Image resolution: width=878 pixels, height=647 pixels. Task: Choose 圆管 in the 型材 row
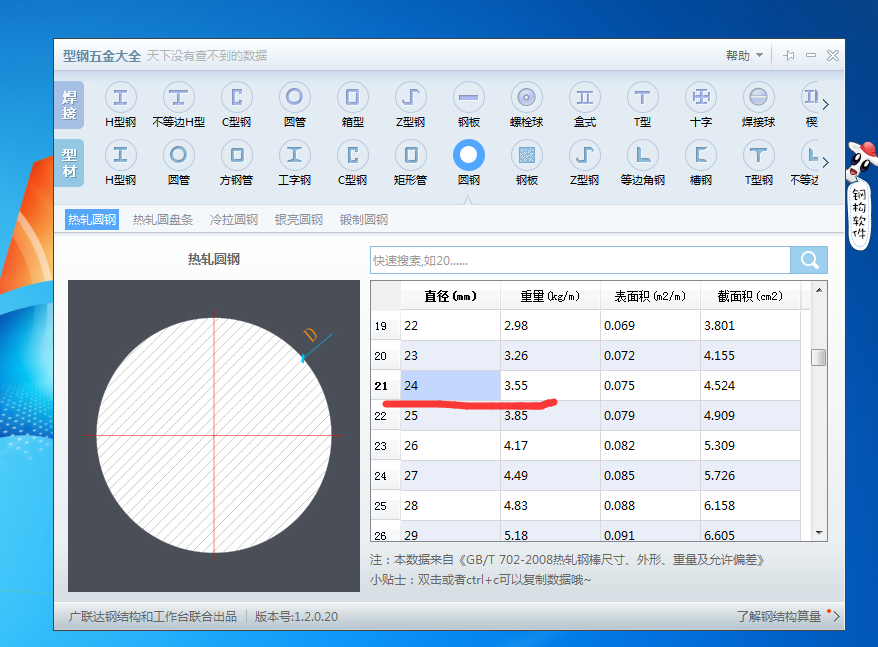[x=179, y=162]
